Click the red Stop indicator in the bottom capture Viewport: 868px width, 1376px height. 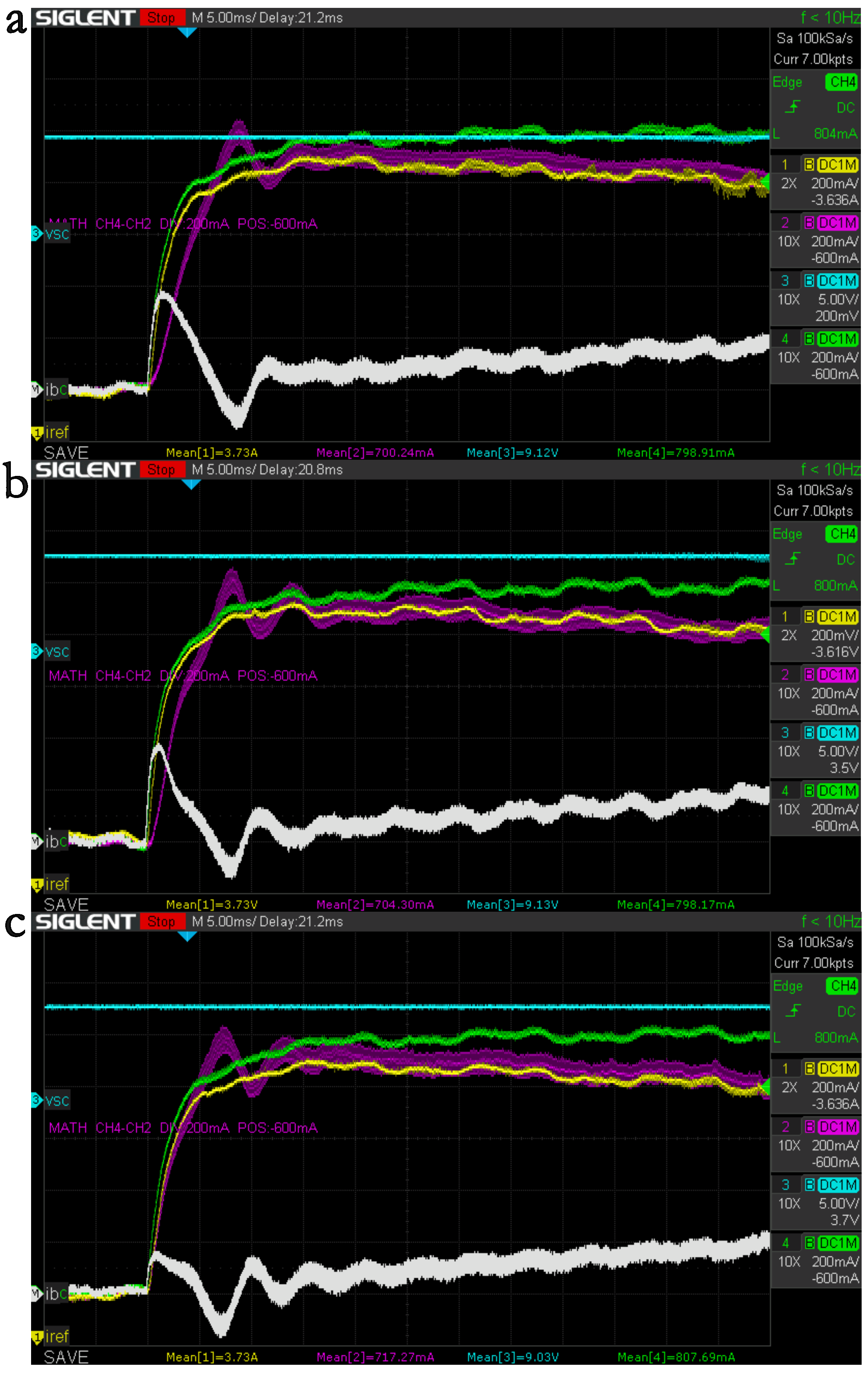click(162, 922)
